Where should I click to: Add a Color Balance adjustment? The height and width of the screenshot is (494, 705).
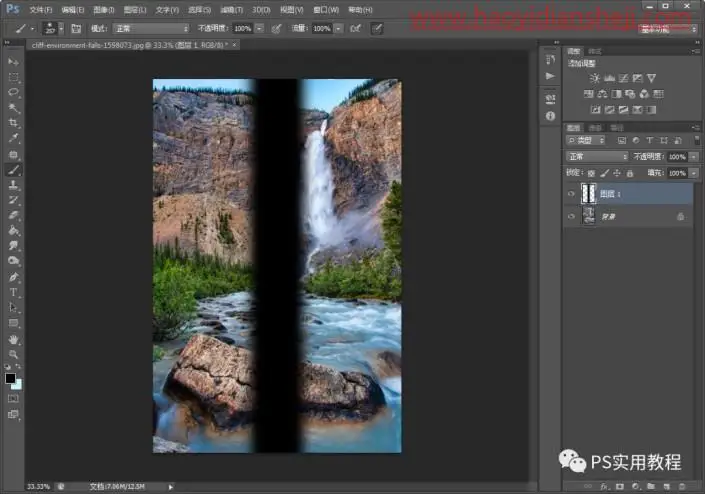tap(602, 94)
